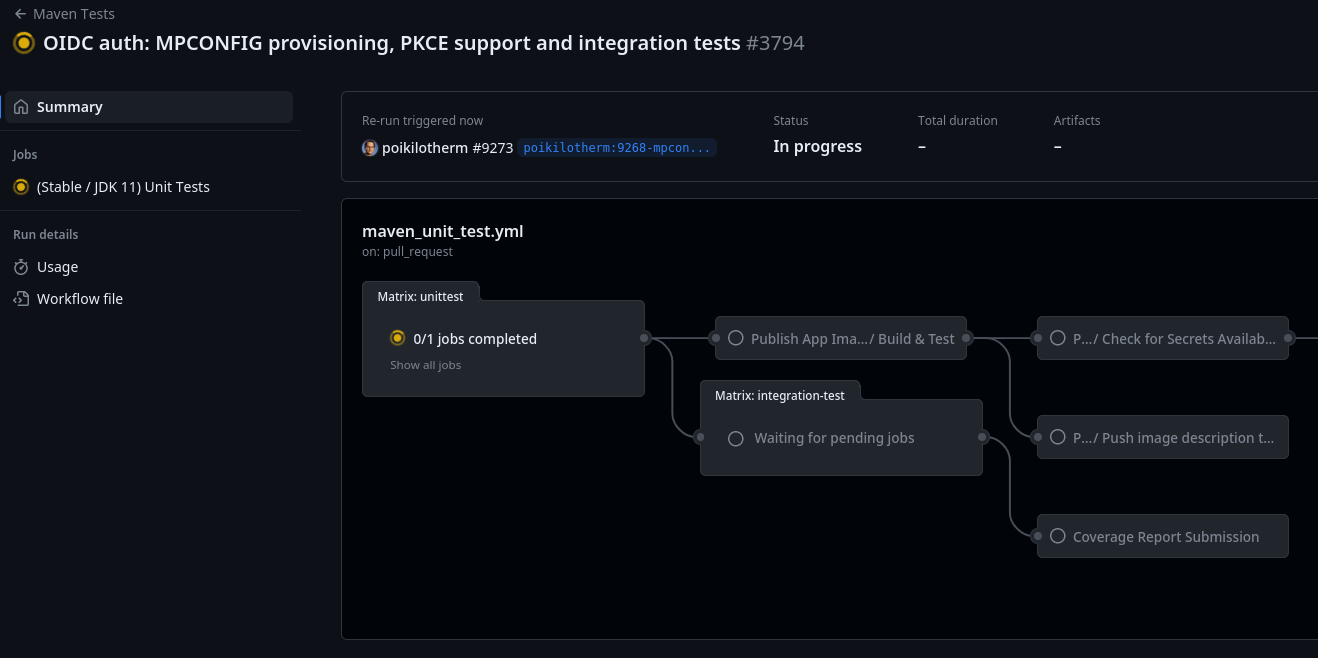Click the stopwatch icon next to Usage
This screenshot has height=658, width=1318.
click(21, 267)
